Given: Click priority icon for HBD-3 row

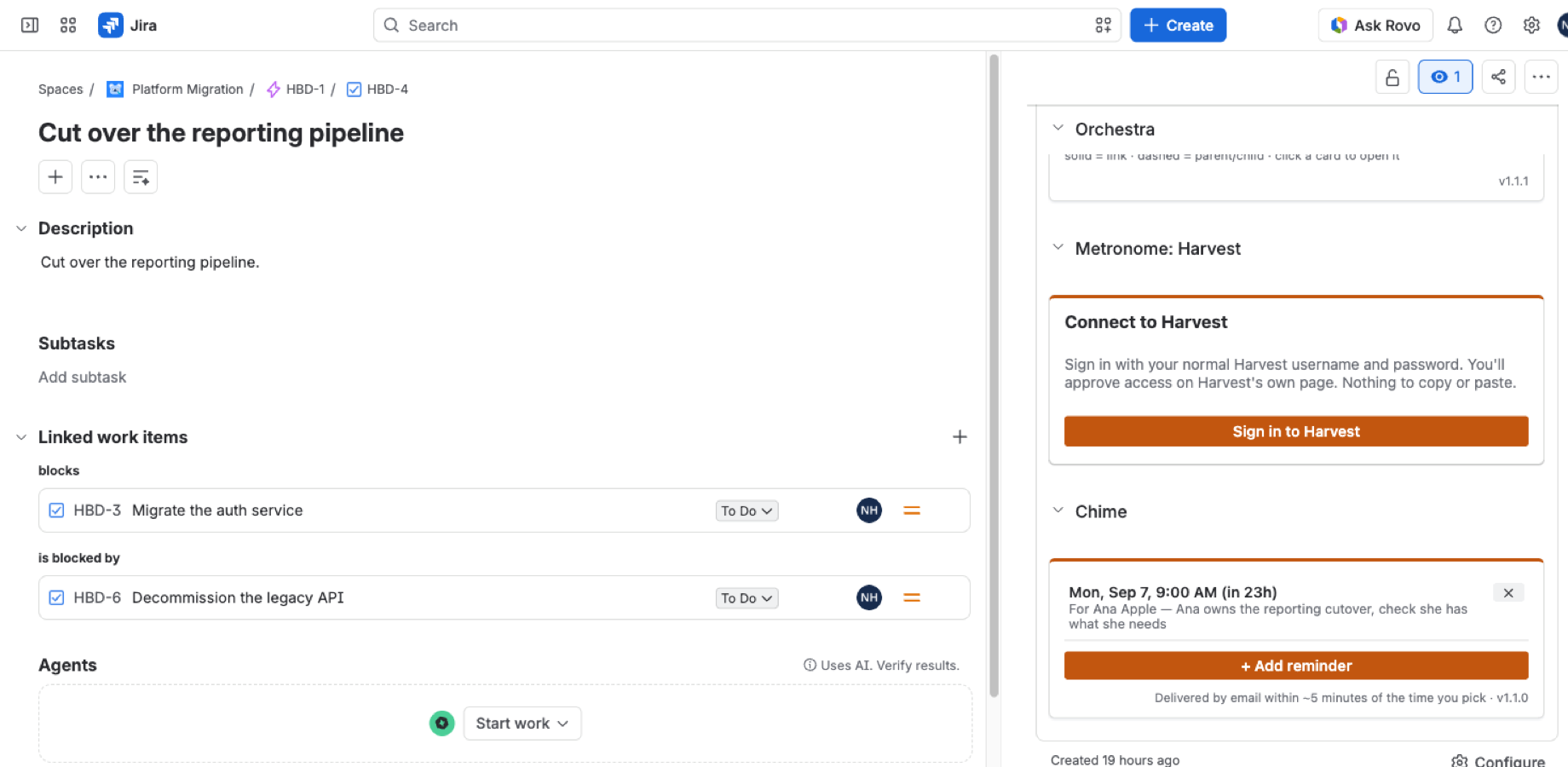Looking at the screenshot, I should [912, 510].
